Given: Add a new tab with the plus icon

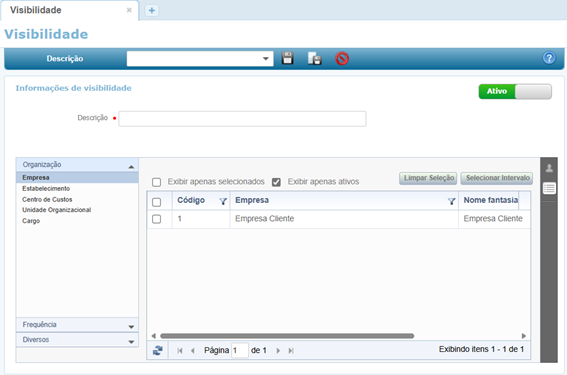Looking at the screenshot, I should [152, 10].
